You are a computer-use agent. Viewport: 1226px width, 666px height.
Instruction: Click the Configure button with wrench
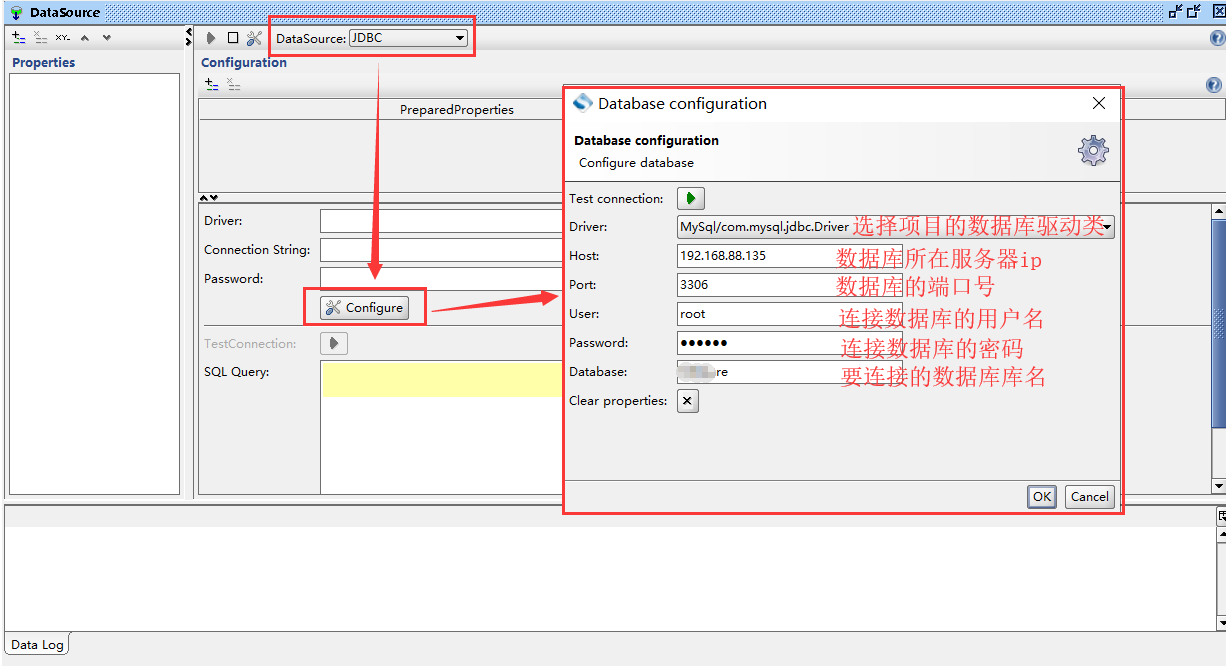[364, 308]
